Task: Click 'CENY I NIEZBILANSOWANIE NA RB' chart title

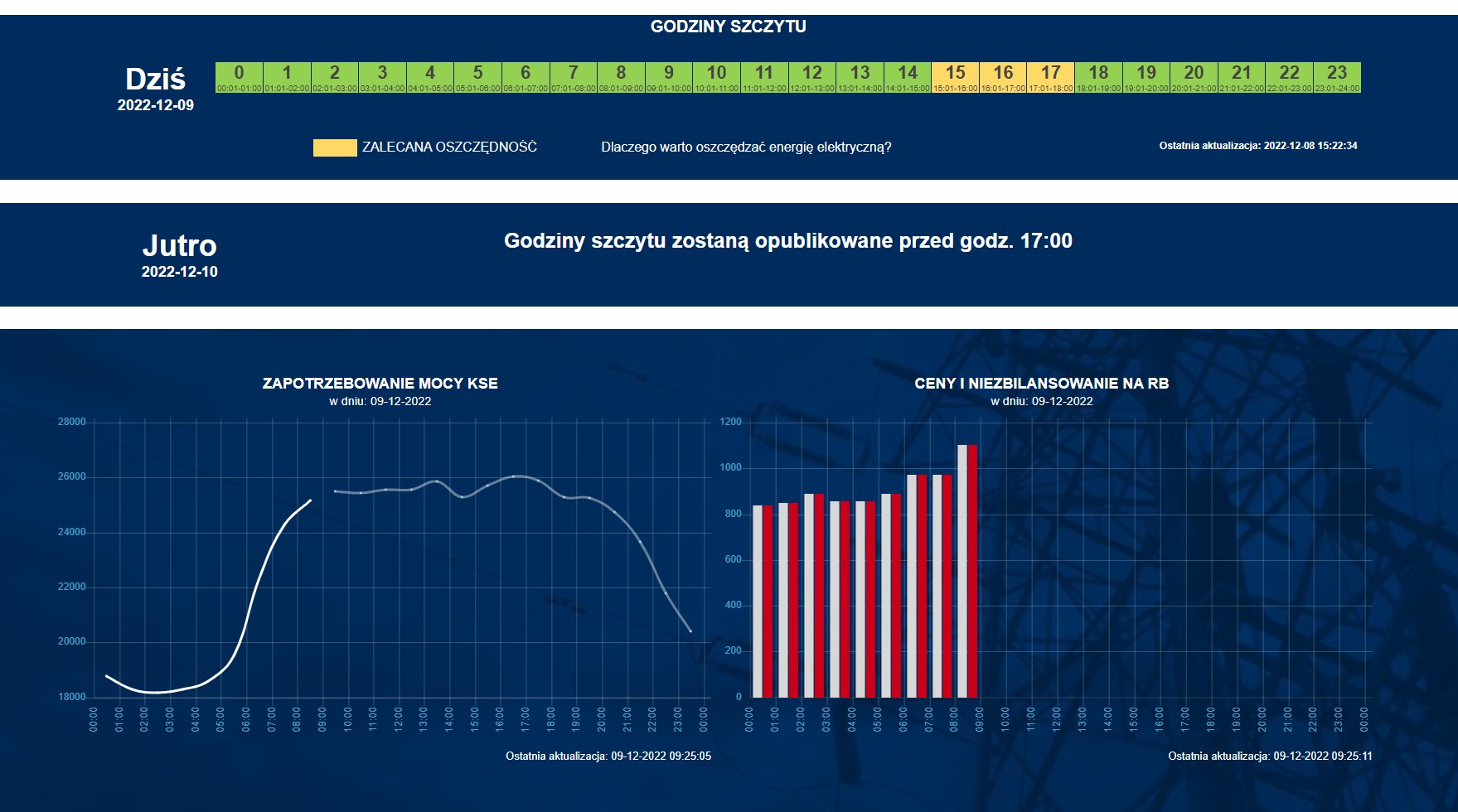Action: click(1041, 384)
